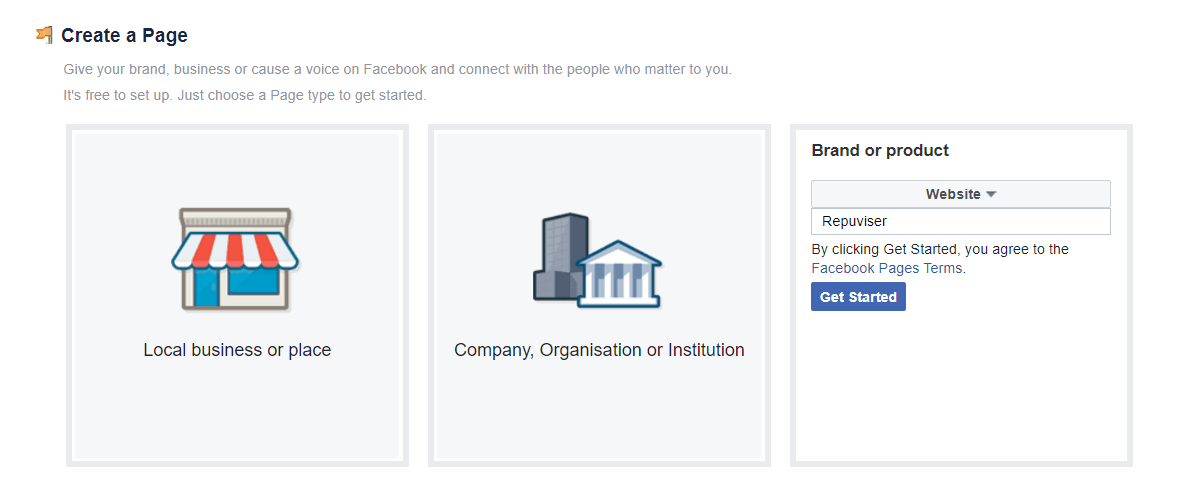Open the Facebook Pages Terms link

point(886,268)
